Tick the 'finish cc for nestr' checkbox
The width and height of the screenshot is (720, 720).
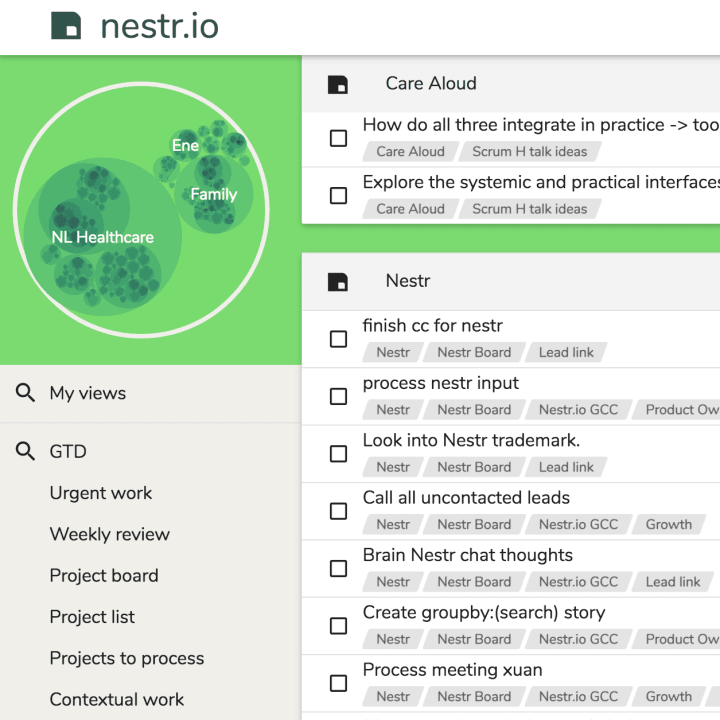(338, 339)
